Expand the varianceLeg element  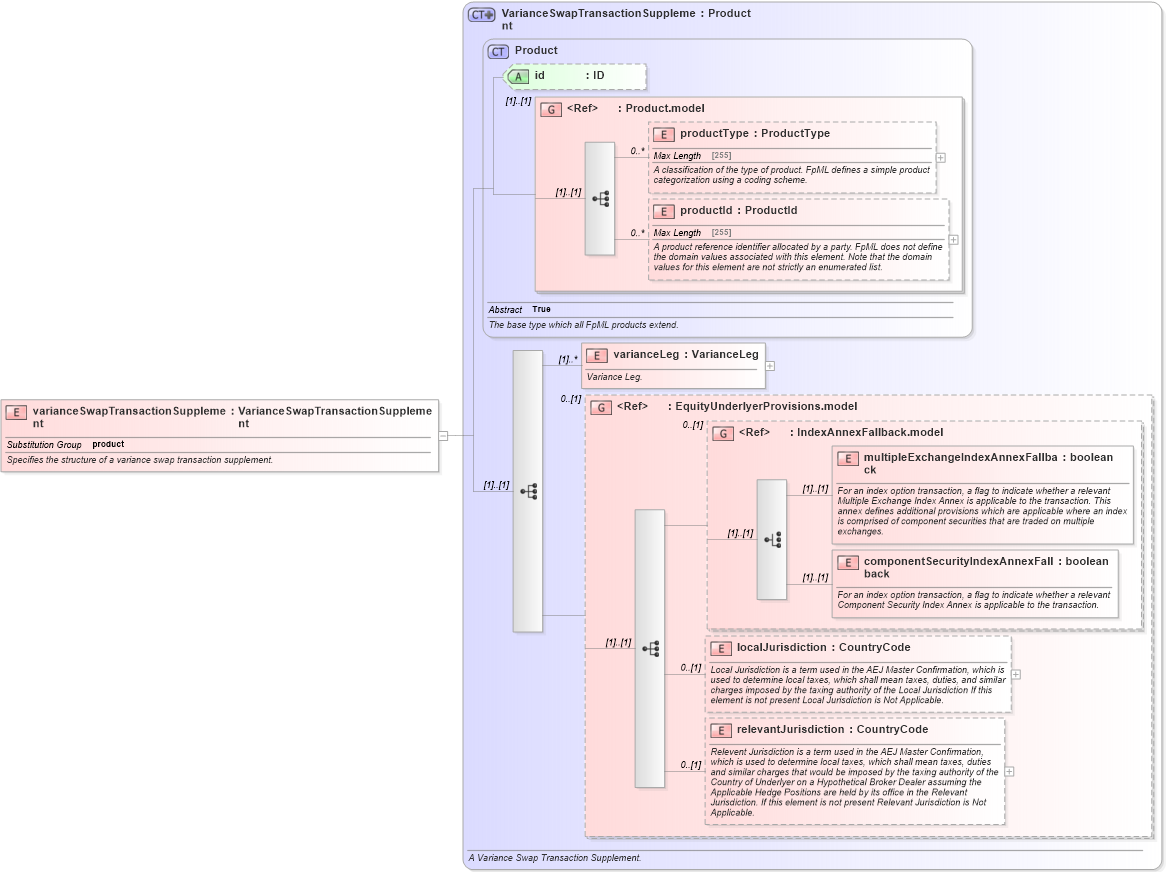770,366
